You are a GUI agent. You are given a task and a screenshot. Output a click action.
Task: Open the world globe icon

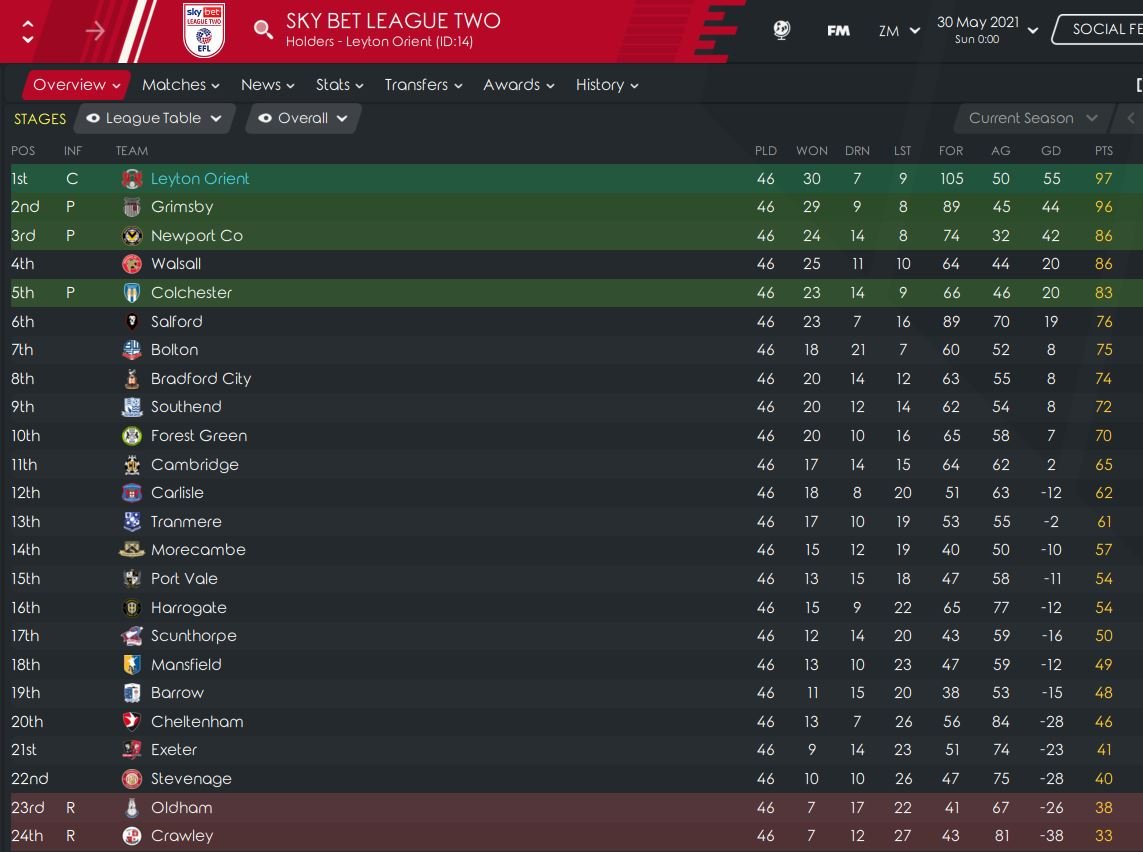click(x=782, y=30)
